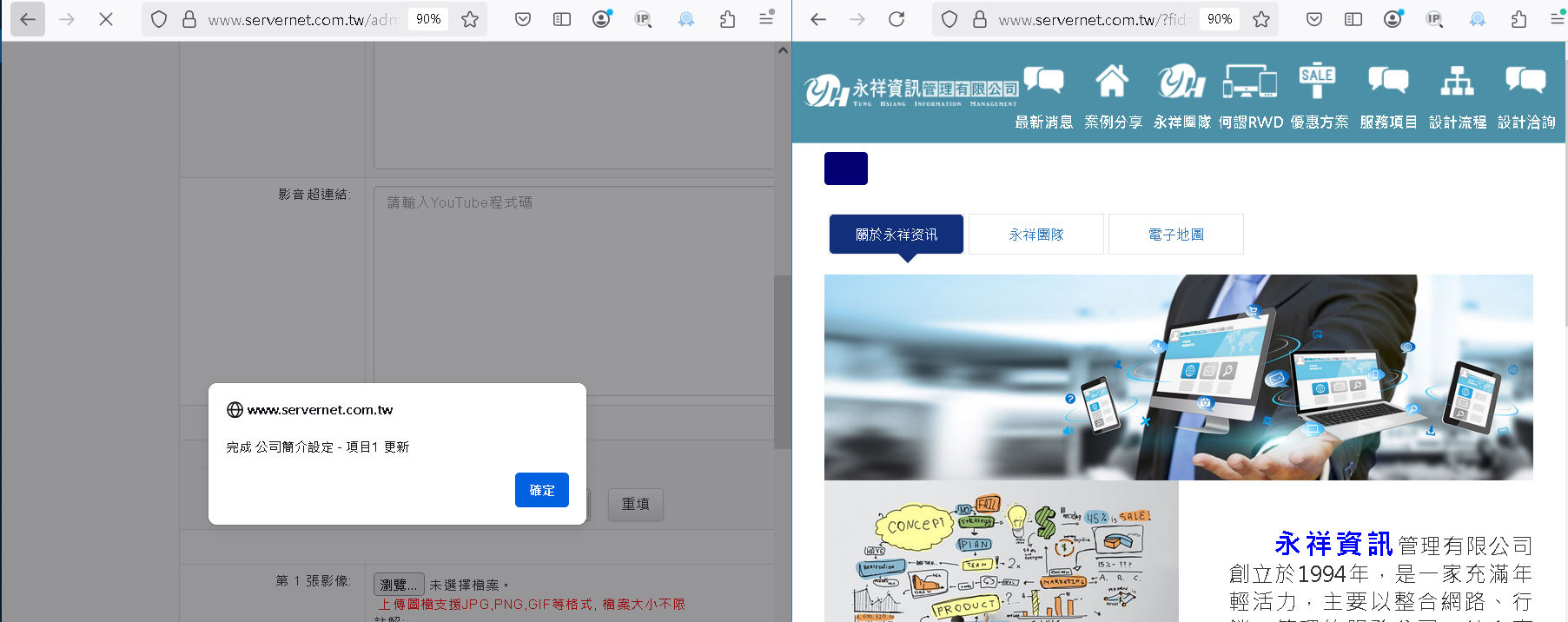Click 服務項目 speech bubble icon
Viewport: 1568px width, 622px height.
point(1388,81)
